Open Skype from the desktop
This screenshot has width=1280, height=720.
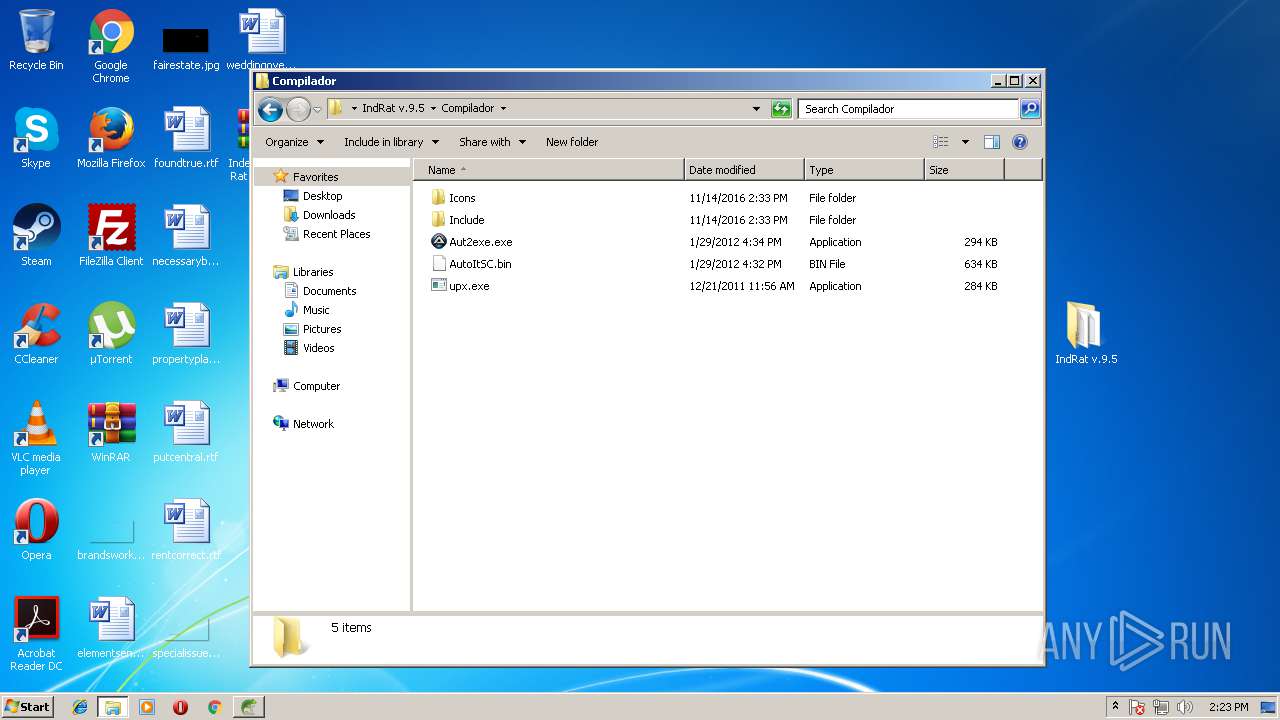pos(36,138)
